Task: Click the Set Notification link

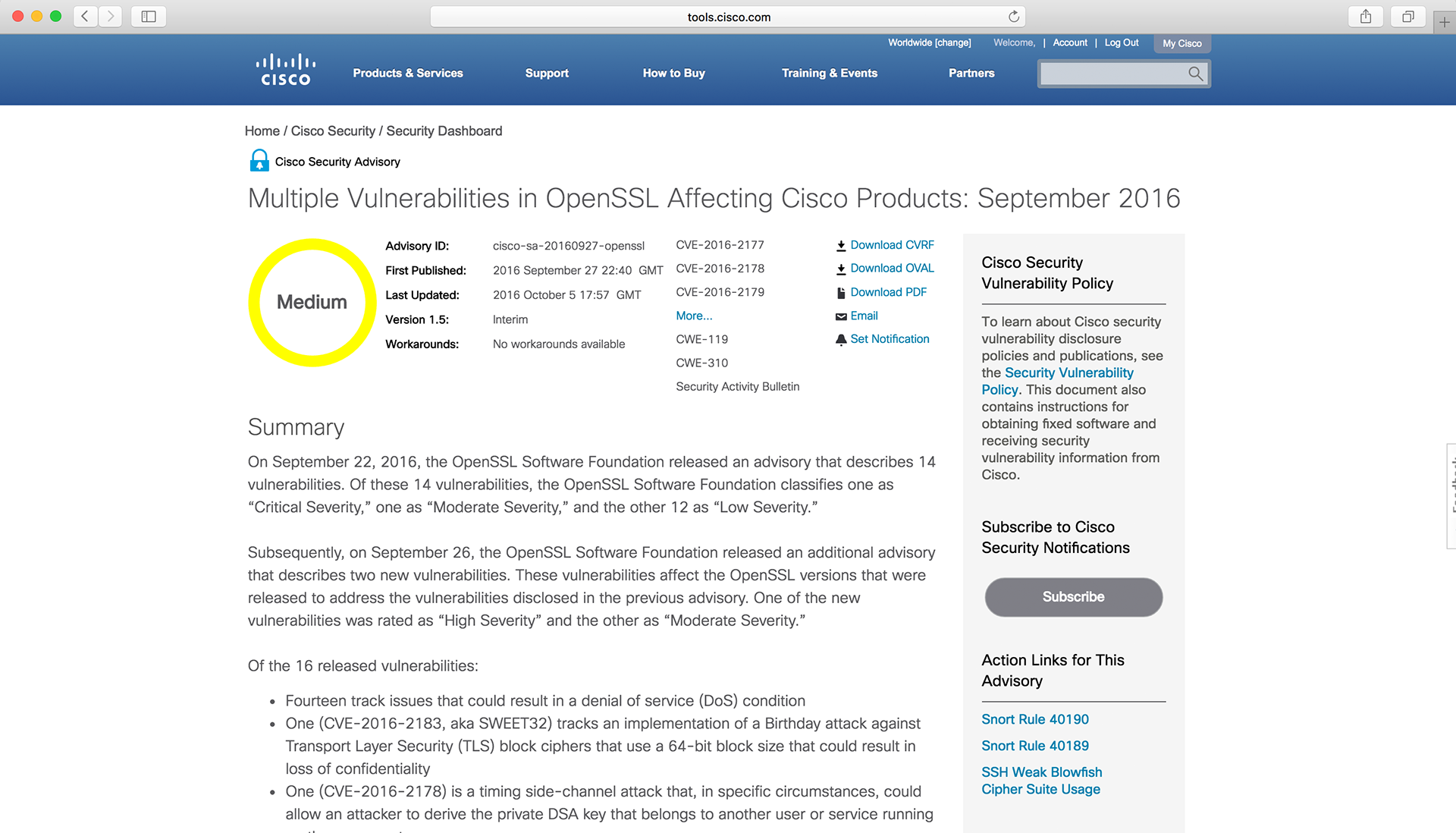Action: [x=890, y=339]
